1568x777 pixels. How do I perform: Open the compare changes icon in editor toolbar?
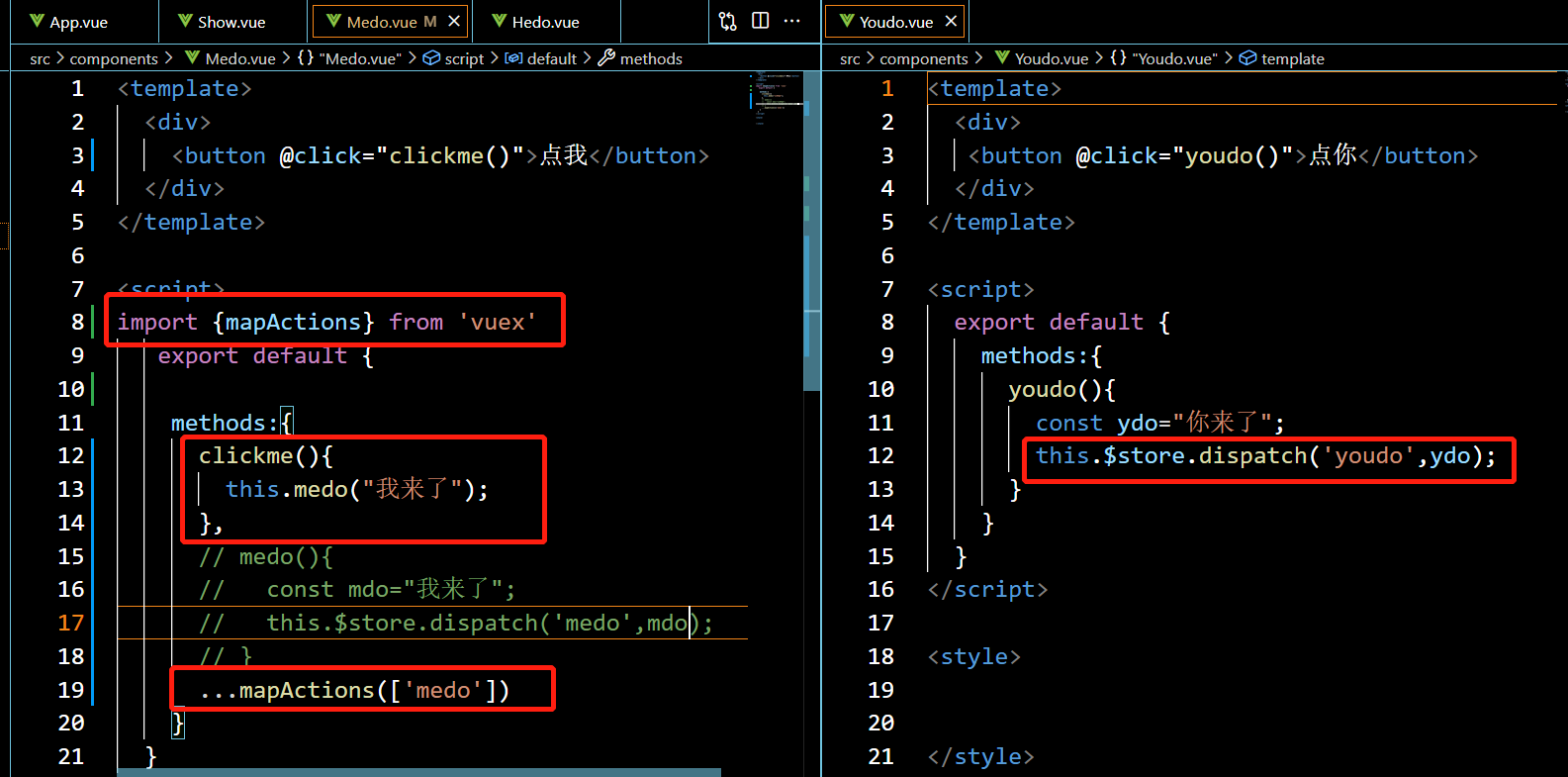click(x=728, y=21)
